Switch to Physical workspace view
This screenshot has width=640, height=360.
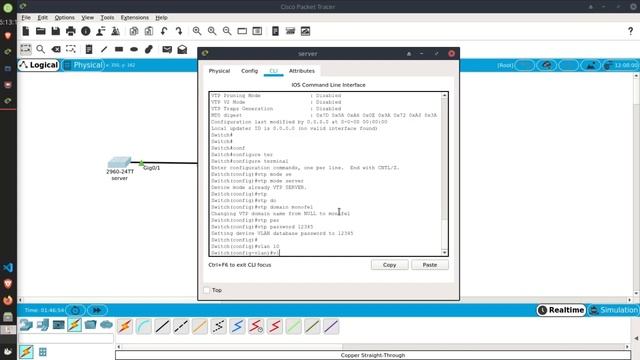click(x=84, y=65)
